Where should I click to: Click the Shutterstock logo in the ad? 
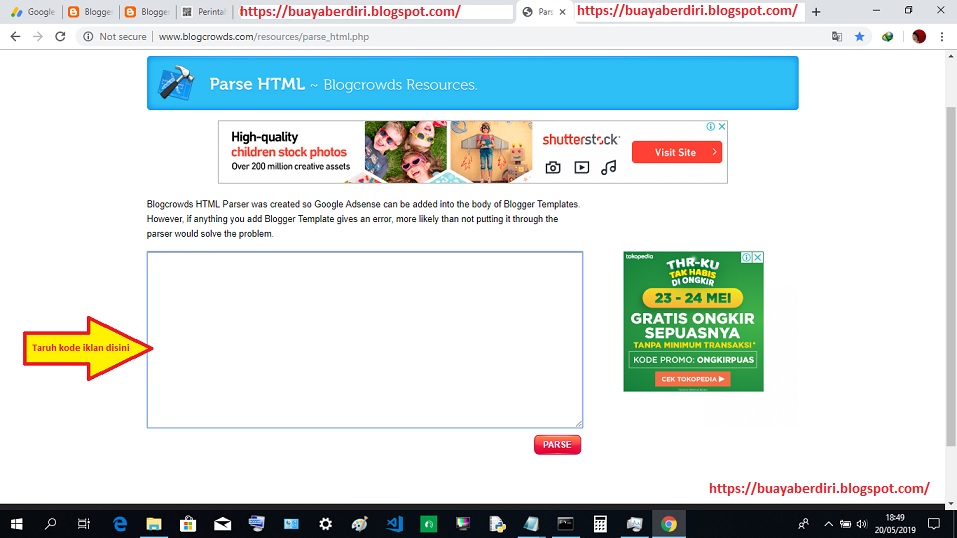581,139
